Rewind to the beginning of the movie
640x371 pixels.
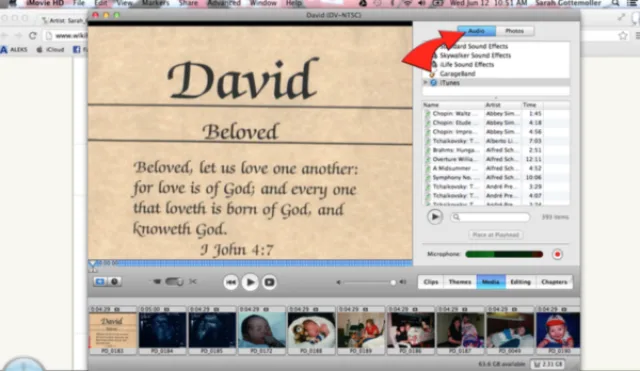[231, 282]
